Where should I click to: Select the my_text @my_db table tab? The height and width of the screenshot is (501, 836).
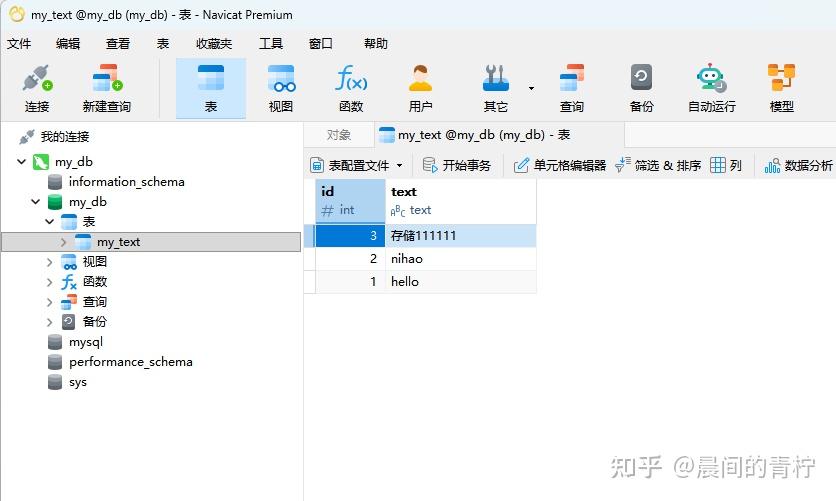pos(499,135)
